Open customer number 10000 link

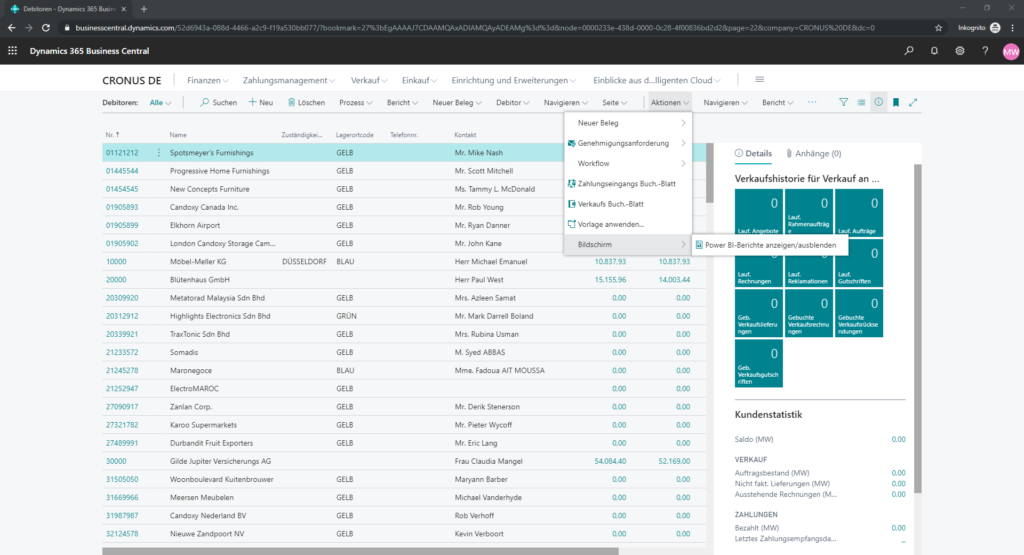116,261
